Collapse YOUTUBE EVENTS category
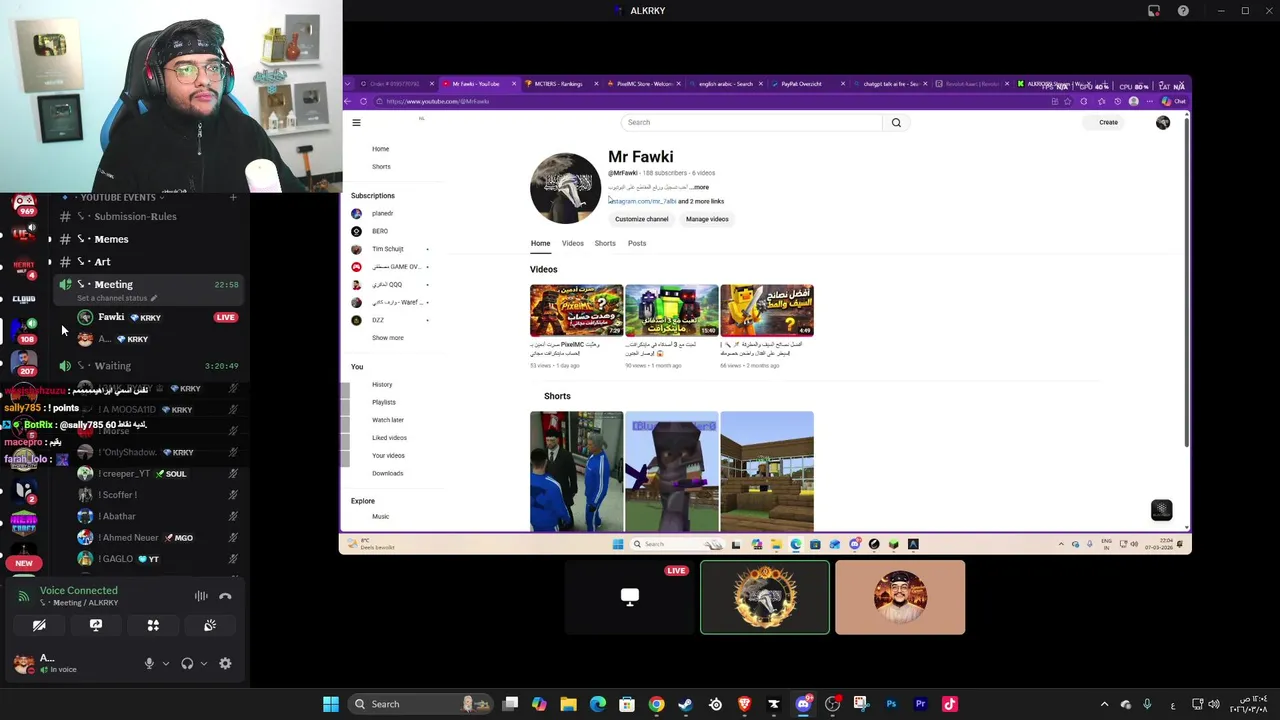Image resolution: width=1280 pixels, height=720 pixels. [x=117, y=197]
